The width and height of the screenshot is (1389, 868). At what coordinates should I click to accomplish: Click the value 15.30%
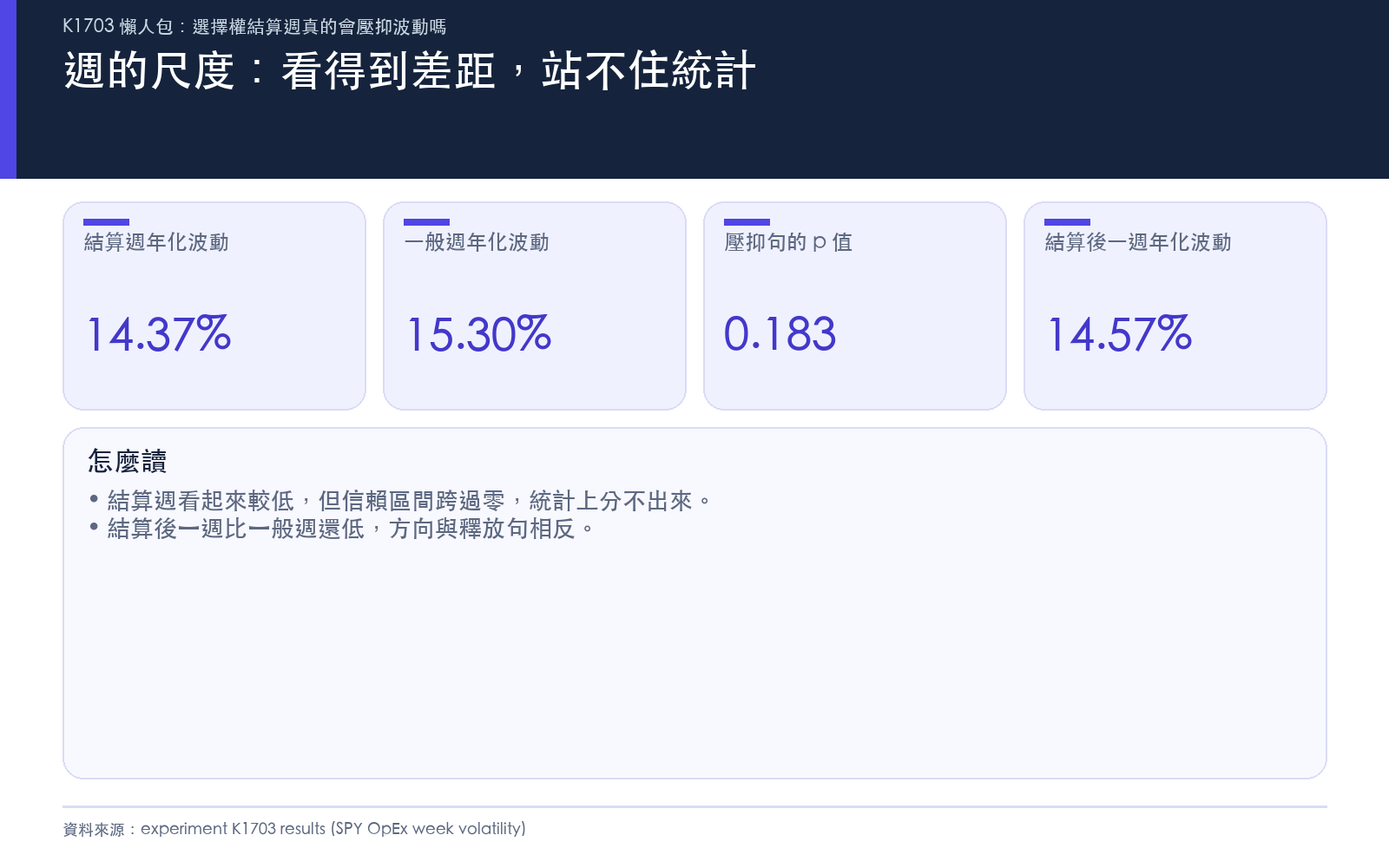[479, 334]
